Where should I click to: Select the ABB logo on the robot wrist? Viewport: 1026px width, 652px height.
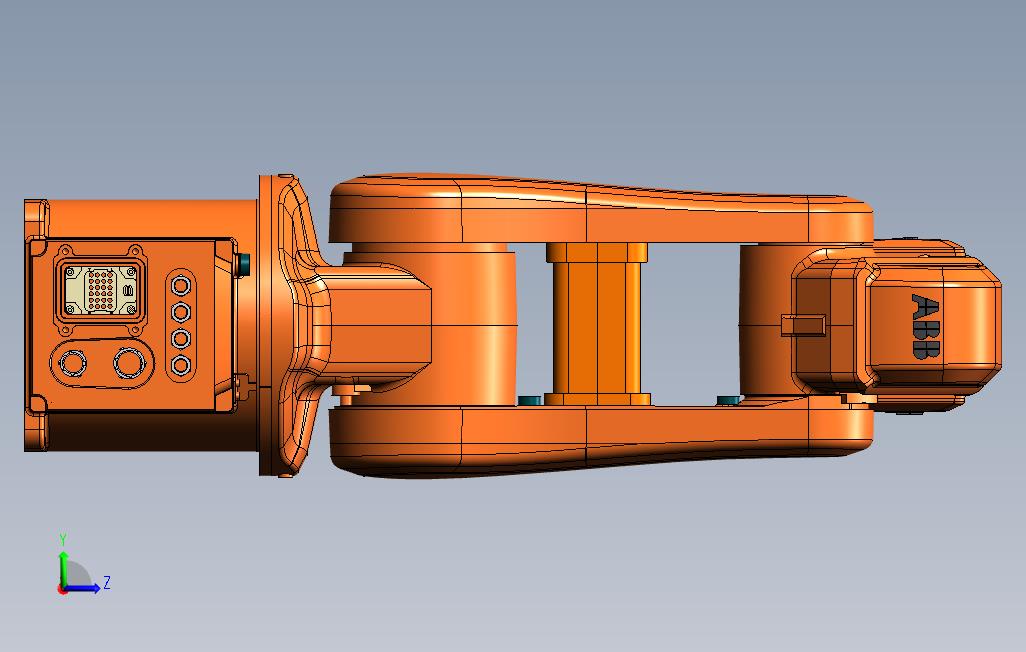click(x=925, y=326)
